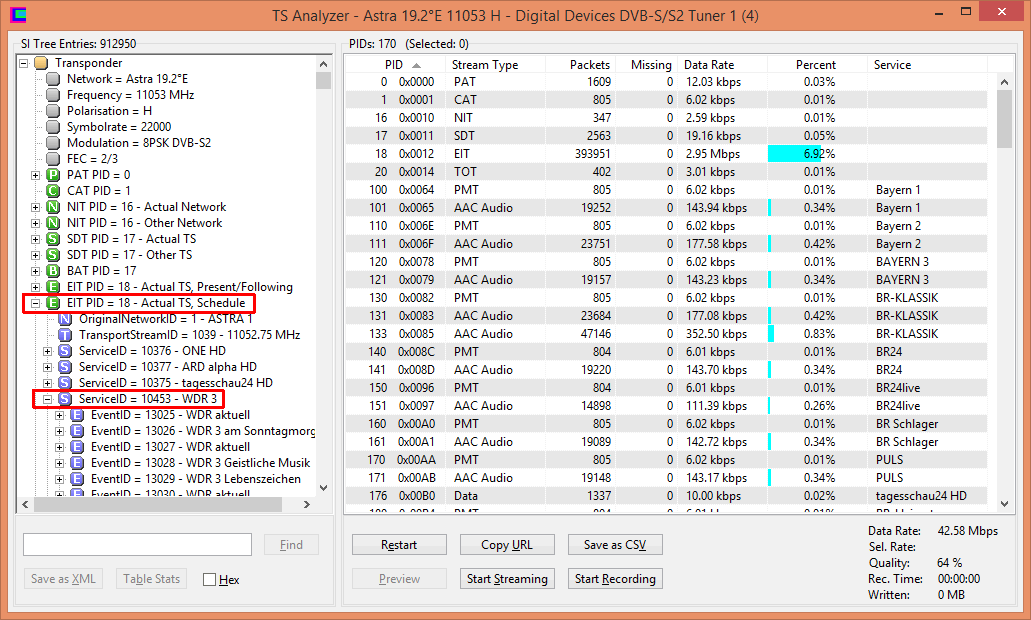Sort the table by Data Rate column header

[x=722, y=65]
